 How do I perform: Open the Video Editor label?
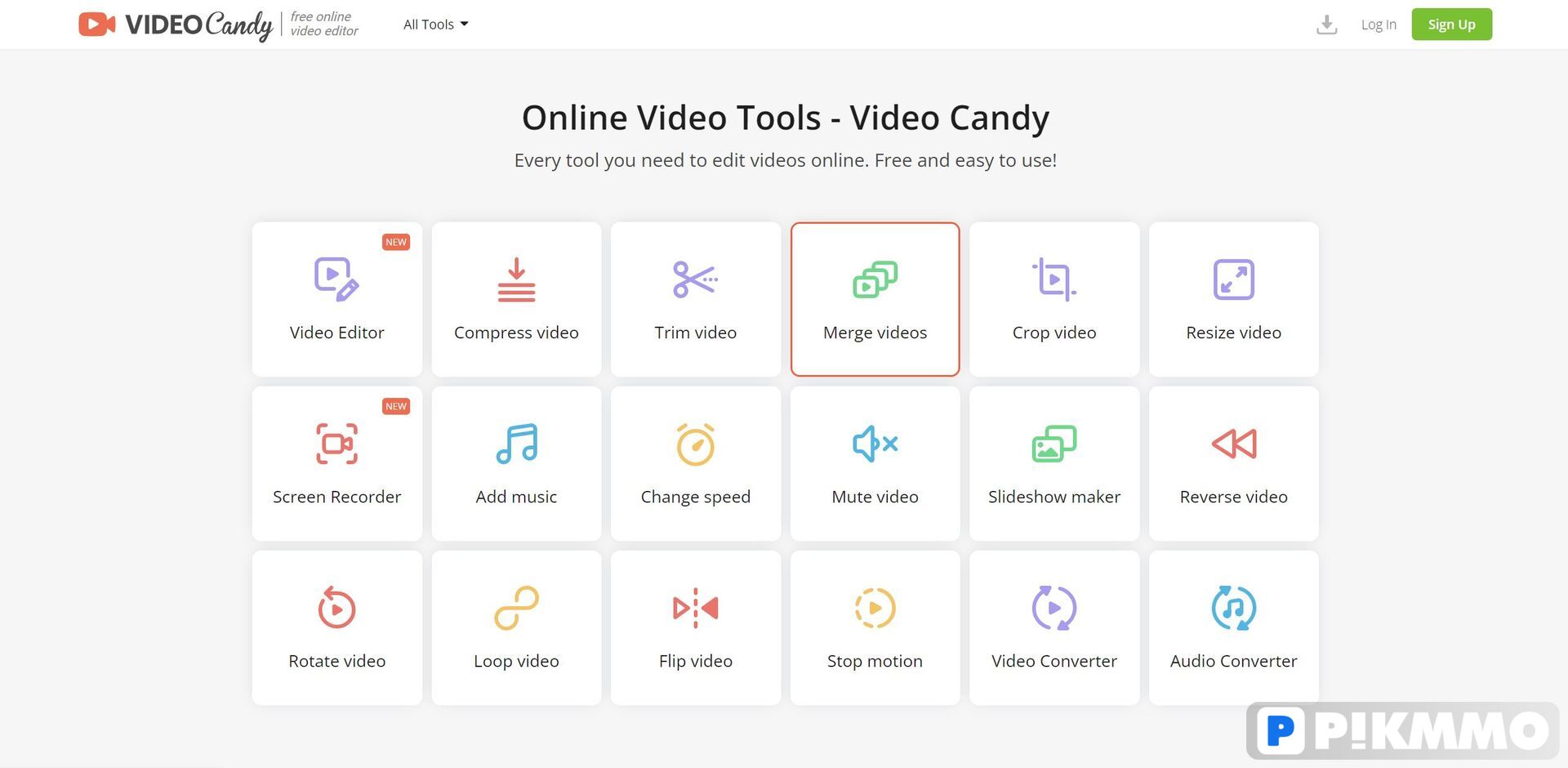tap(336, 333)
